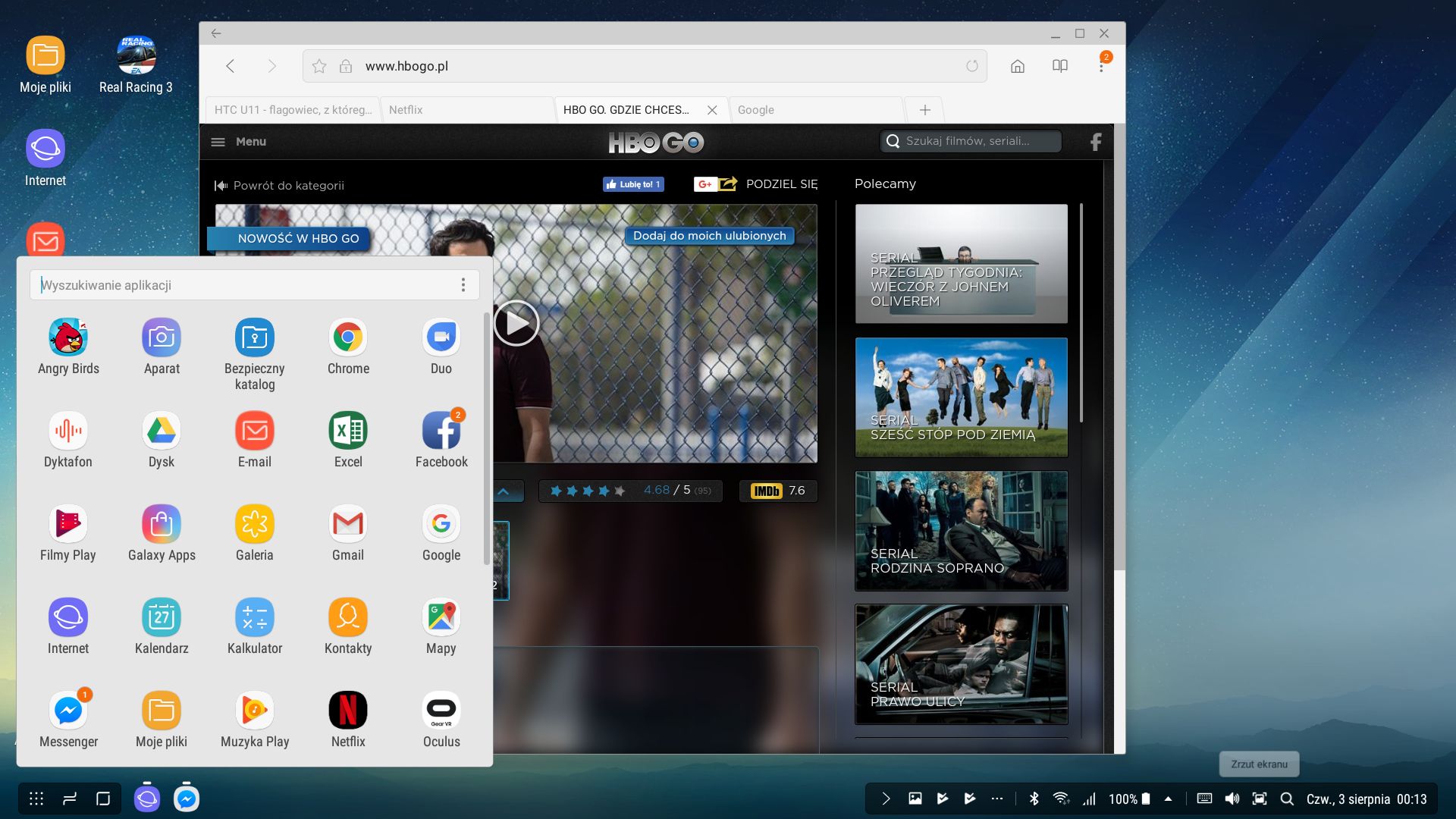Expand hidden tray icons arrow

point(1168,799)
